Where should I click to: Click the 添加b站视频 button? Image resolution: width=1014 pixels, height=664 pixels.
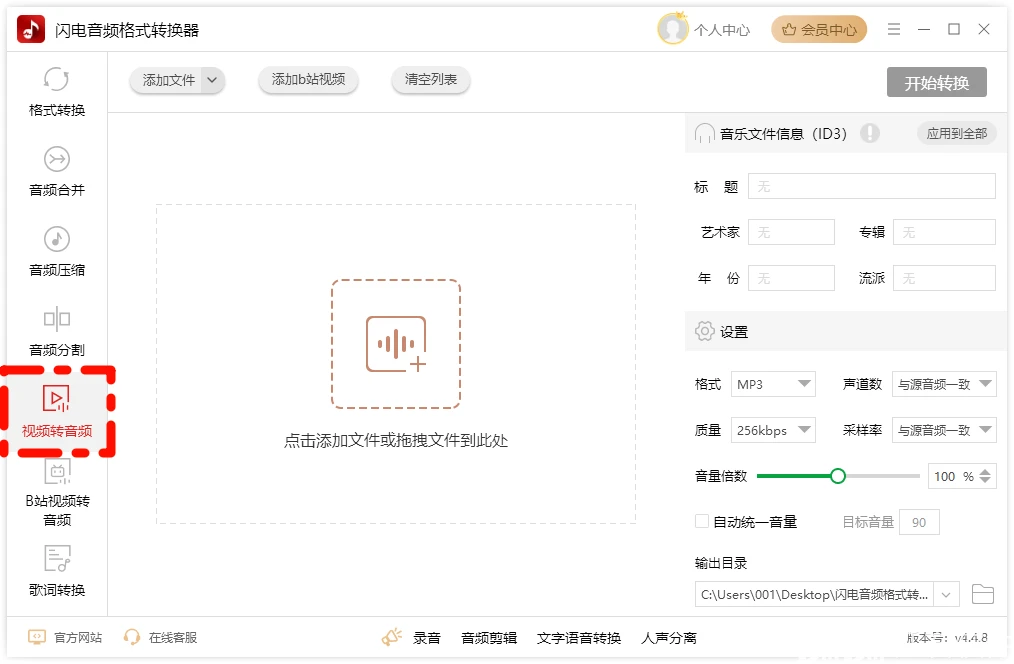[x=308, y=80]
